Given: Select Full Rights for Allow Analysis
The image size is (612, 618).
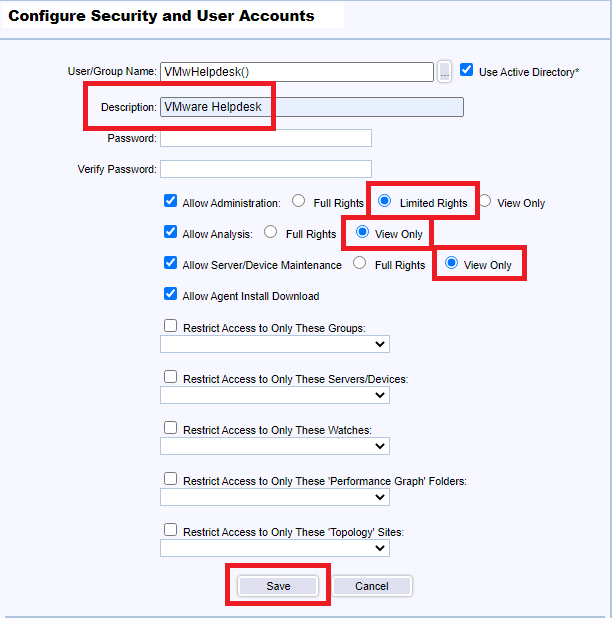Looking at the screenshot, I should [x=271, y=233].
